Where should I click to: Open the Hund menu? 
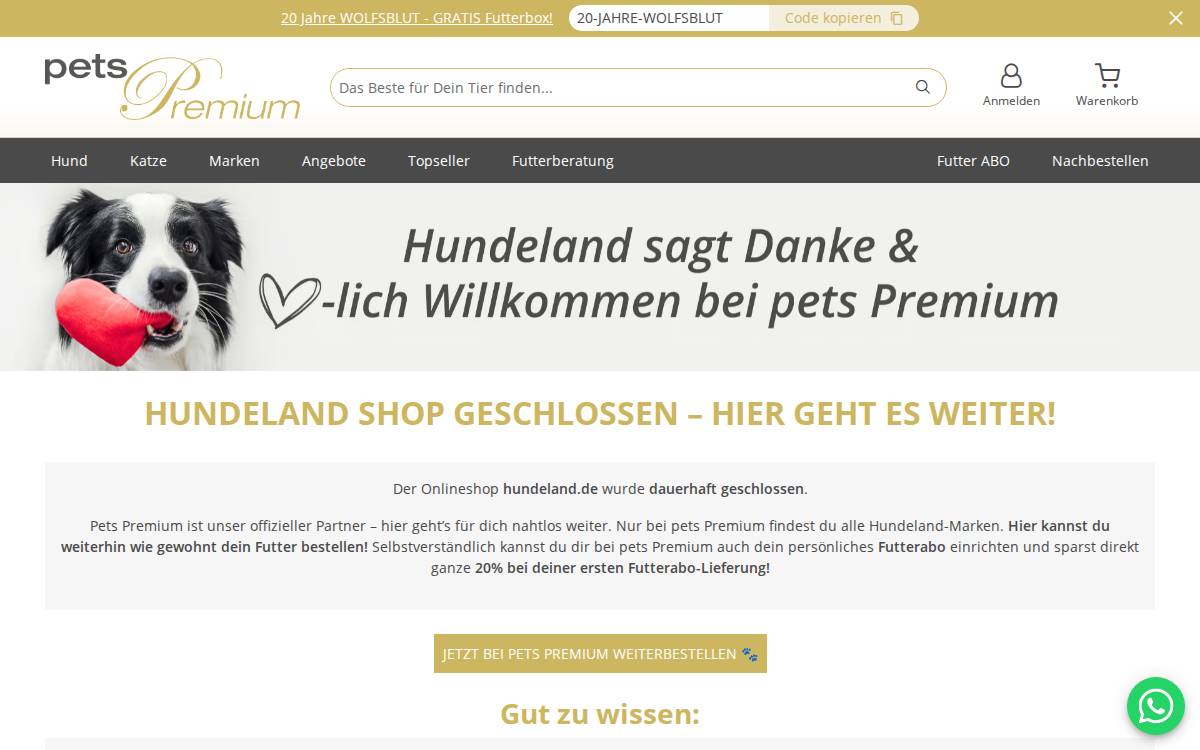pos(69,160)
